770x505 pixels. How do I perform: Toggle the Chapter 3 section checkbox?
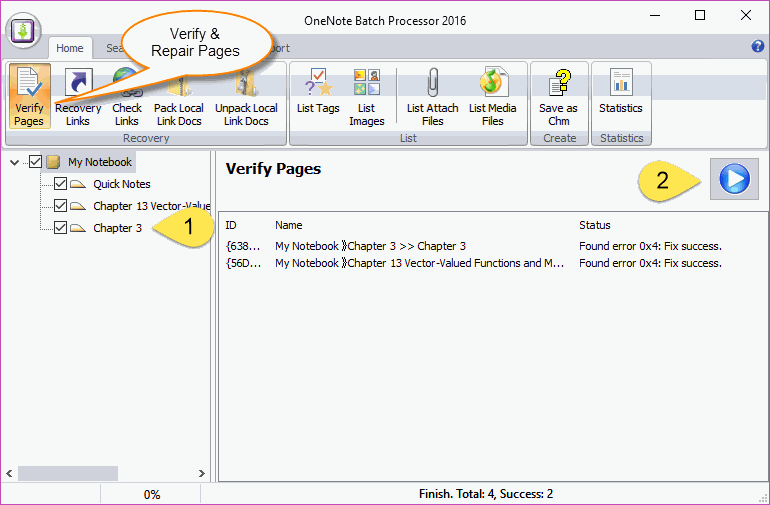coord(60,227)
